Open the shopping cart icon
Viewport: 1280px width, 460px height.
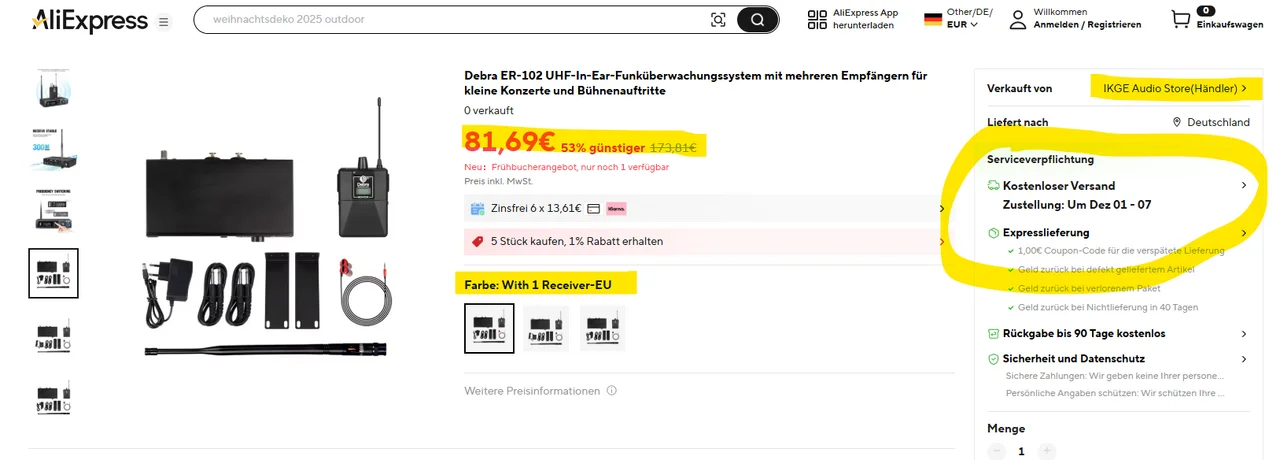pos(1181,19)
